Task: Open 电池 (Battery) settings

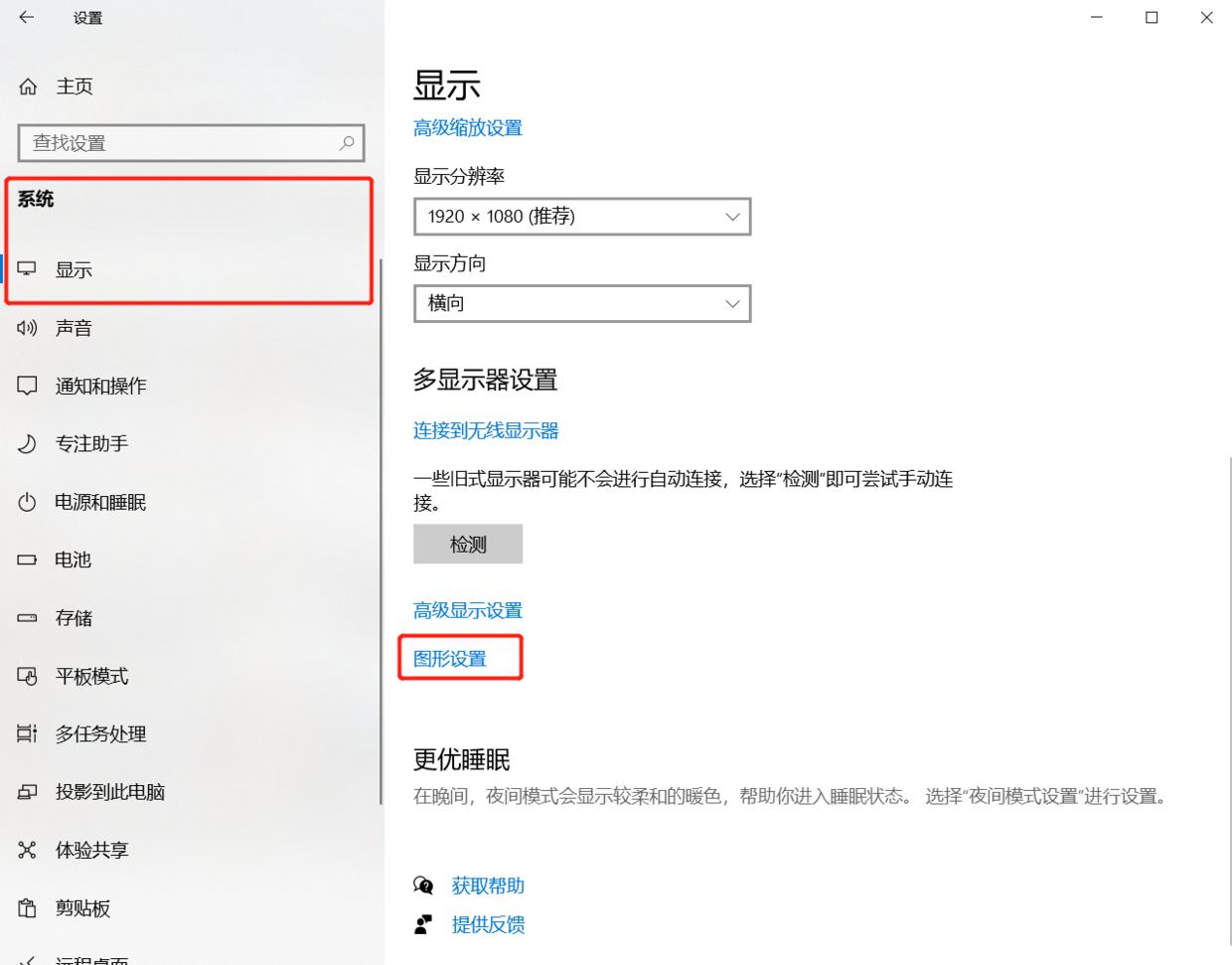Action: pyautogui.click(x=26, y=560)
